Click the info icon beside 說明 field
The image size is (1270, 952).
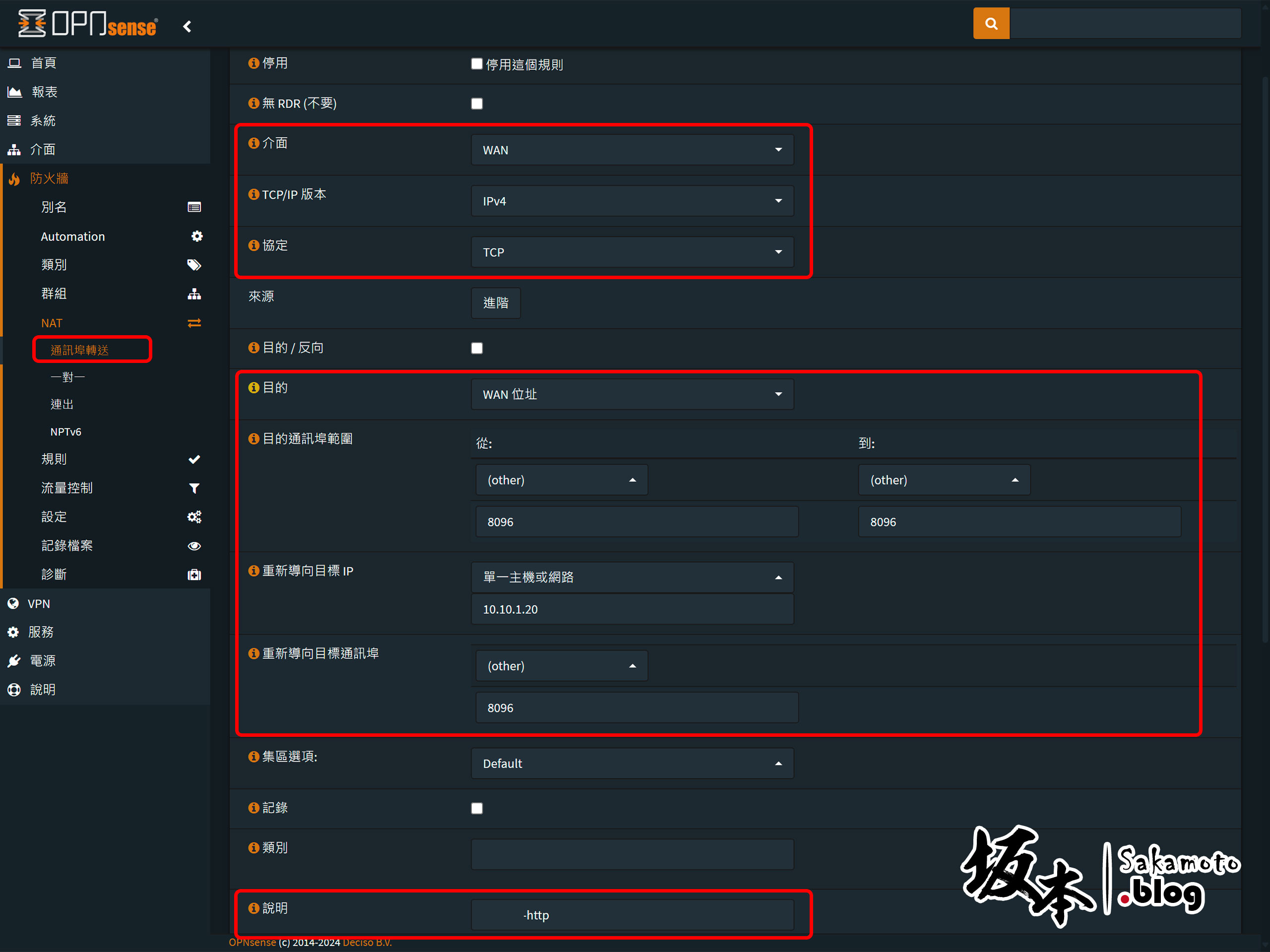(x=254, y=908)
